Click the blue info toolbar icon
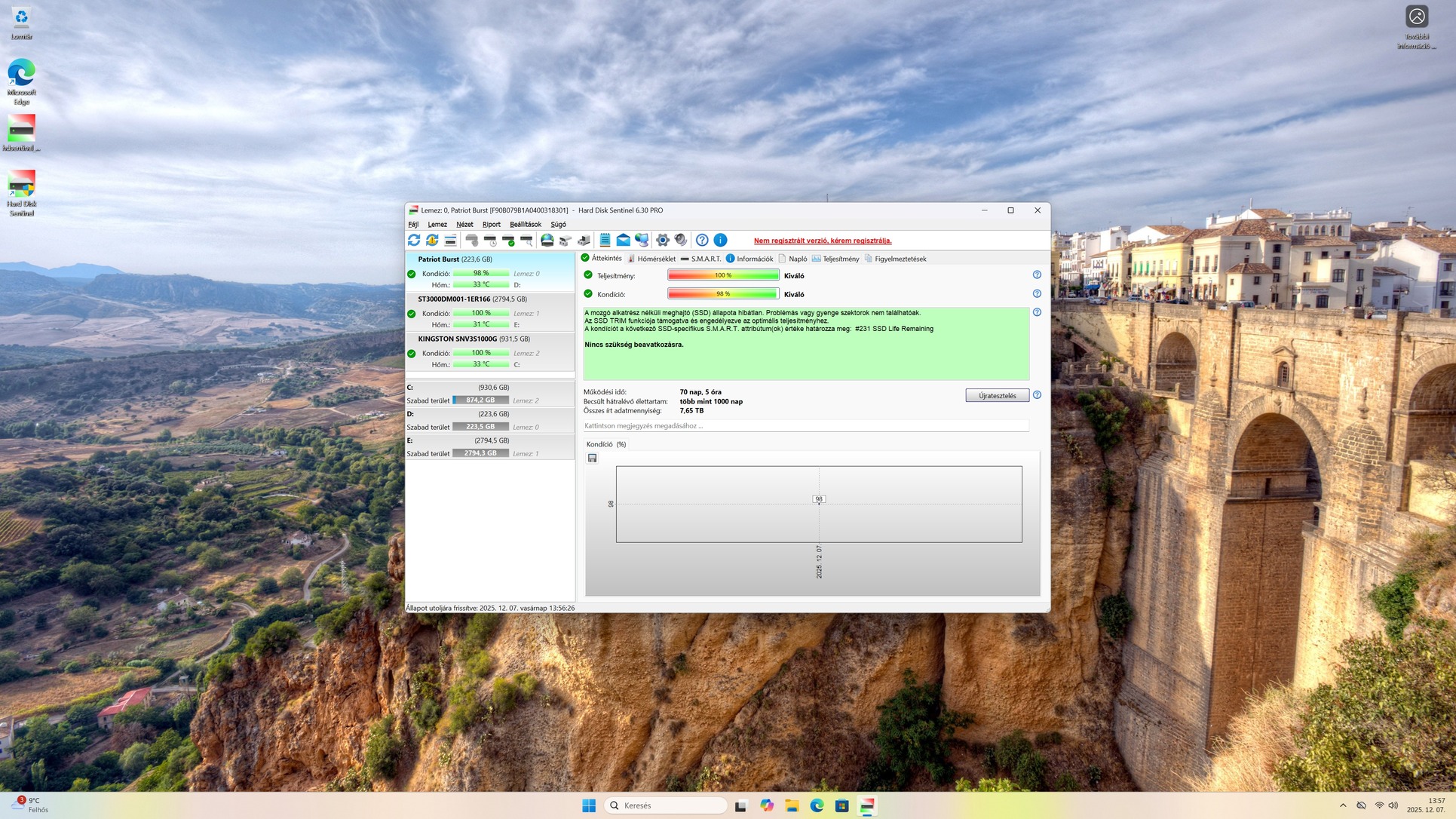This screenshot has width=1456, height=819. [x=720, y=240]
